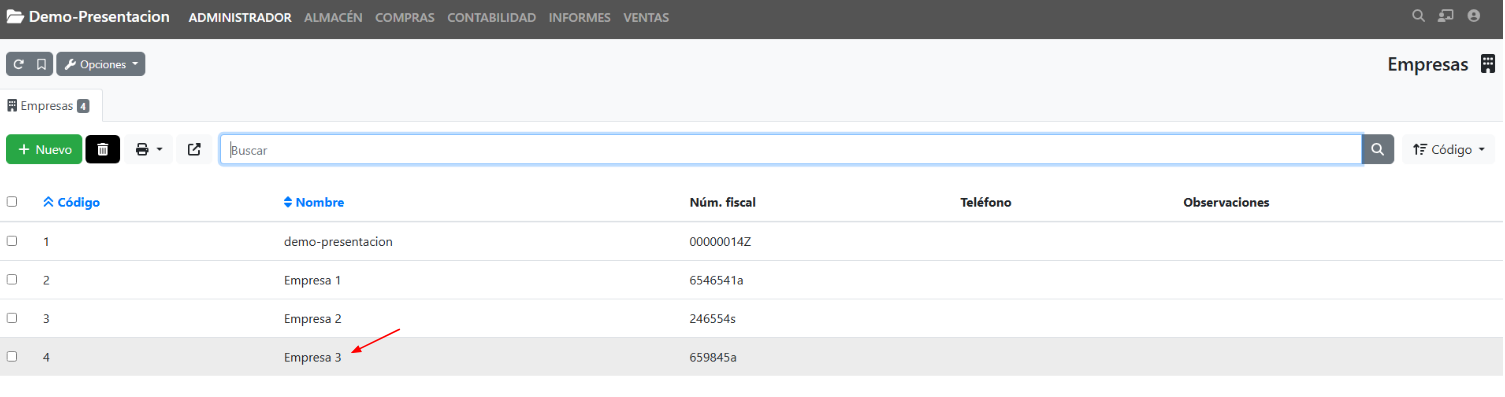Image resolution: width=1505 pixels, height=397 pixels.
Task: Click fiscal number 6546541a
Action: coord(716,280)
